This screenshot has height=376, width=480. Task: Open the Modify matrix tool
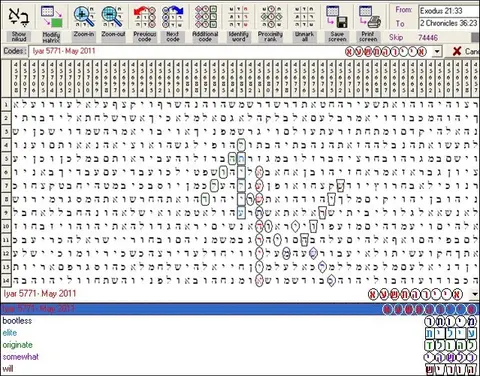pyautogui.click(x=51, y=17)
